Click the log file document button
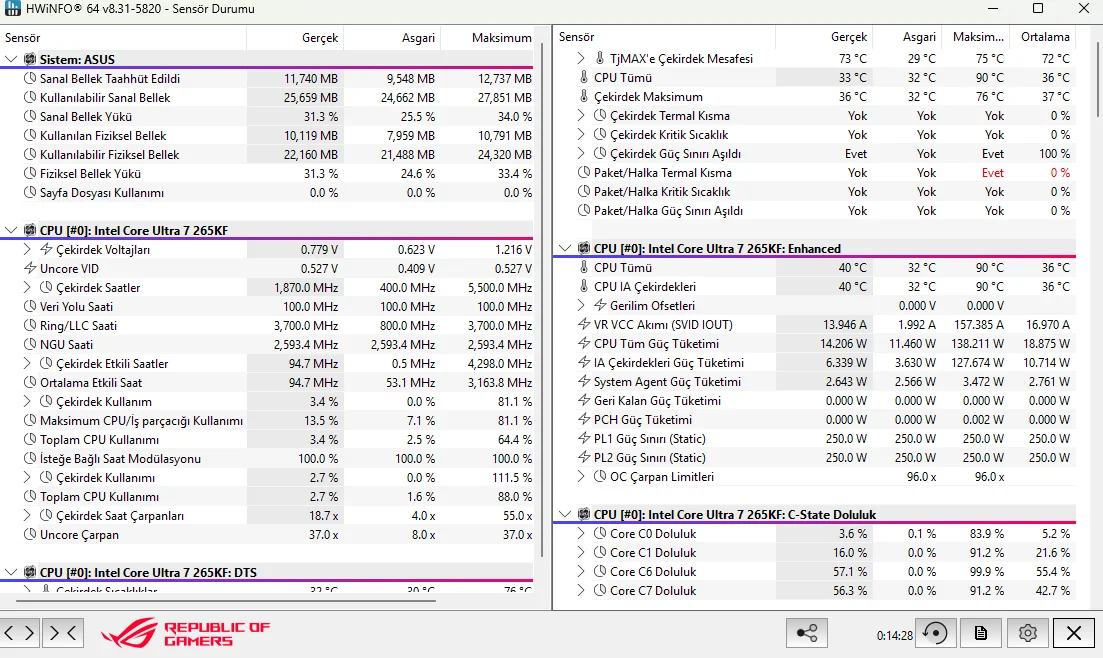Viewport: 1103px width, 658px height. pyautogui.click(x=981, y=633)
